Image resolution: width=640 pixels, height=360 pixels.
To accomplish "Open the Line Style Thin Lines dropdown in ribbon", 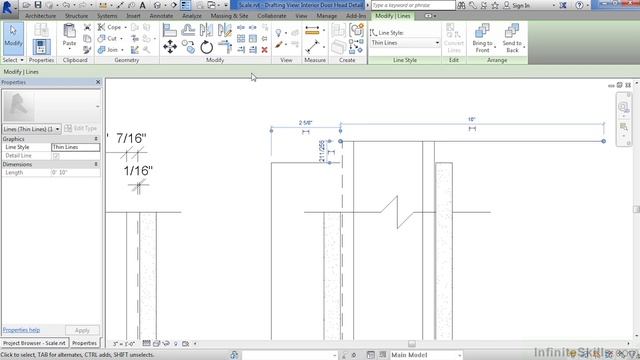I will [405, 43].
